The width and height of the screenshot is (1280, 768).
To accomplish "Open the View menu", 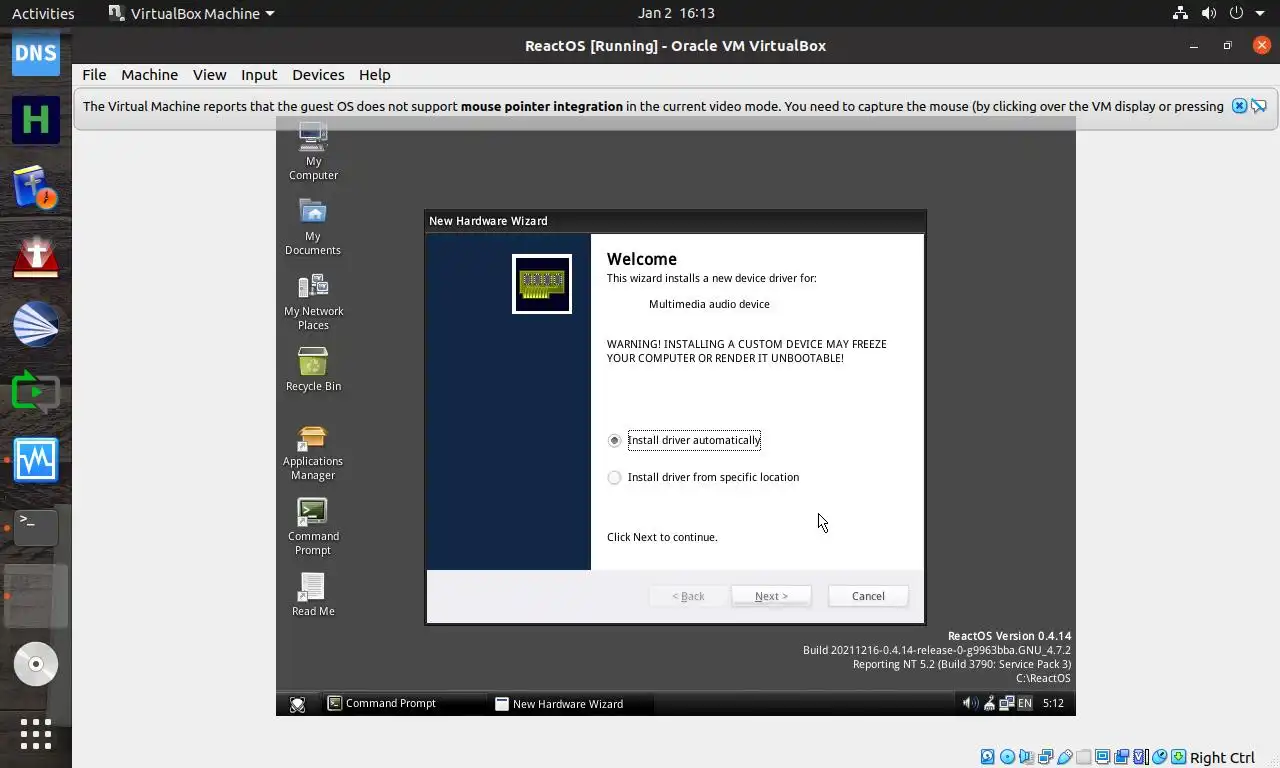I will pyautogui.click(x=209, y=75).
